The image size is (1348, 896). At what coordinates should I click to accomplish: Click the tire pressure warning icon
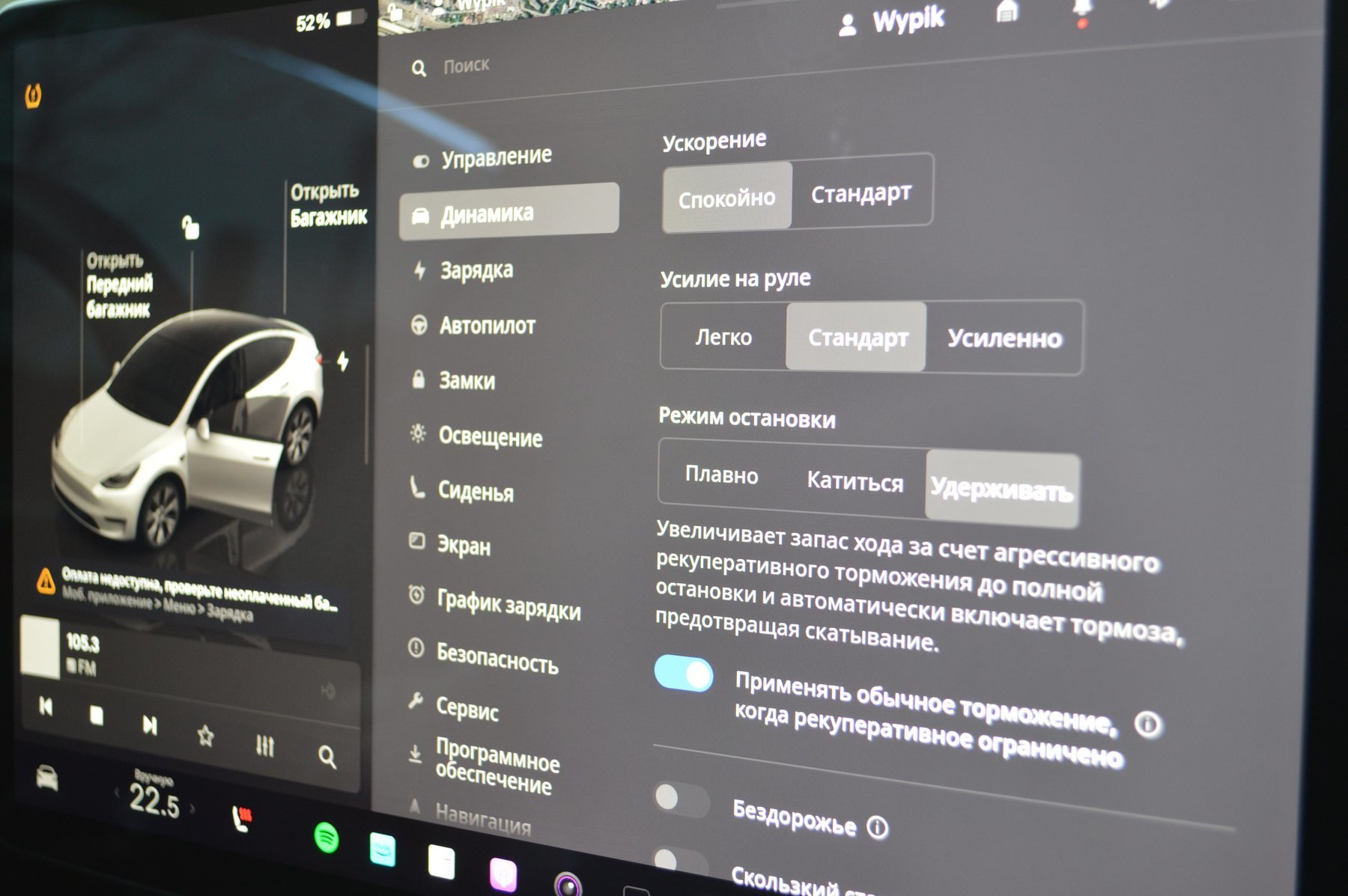tap(34, 96)
